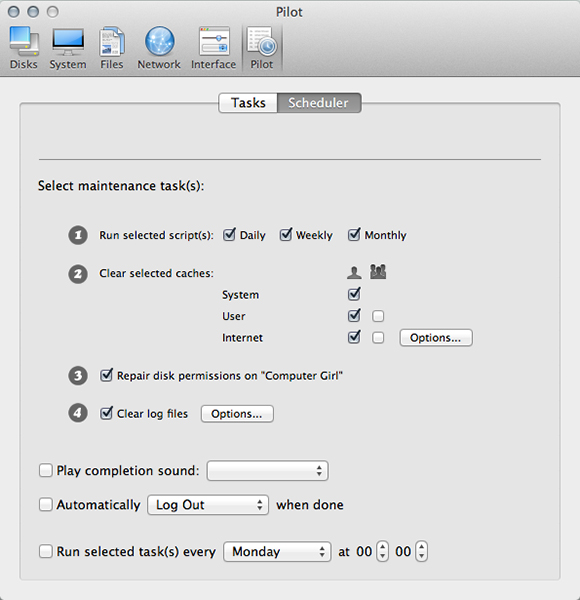Click the 'when done' text
Viewport: 580px width, 600px height.
(x=310, y=505)
